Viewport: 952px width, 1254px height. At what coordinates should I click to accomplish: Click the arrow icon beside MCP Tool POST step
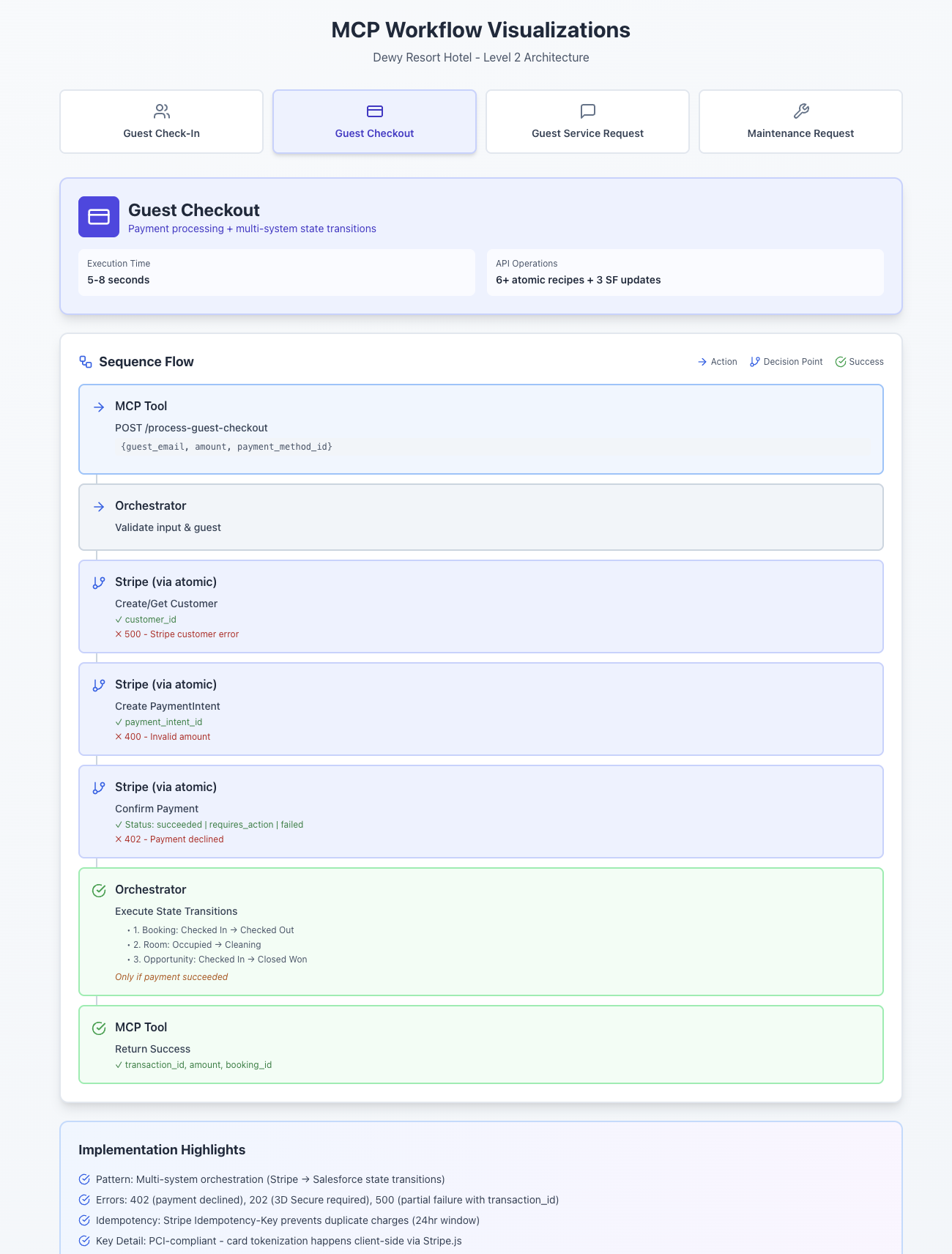point(99,407)
